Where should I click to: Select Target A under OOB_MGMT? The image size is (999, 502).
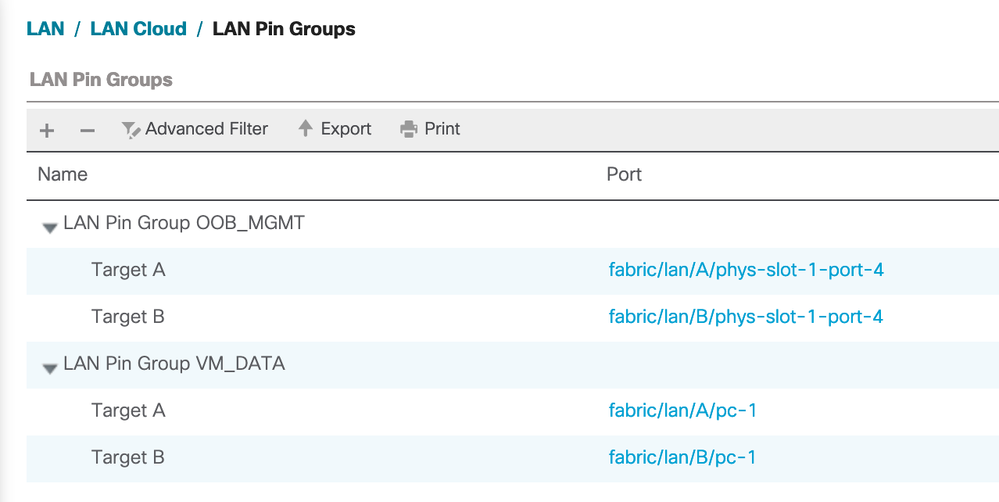128,270
